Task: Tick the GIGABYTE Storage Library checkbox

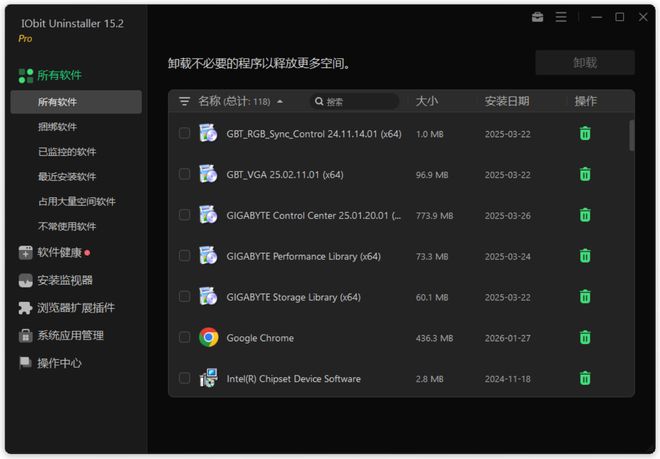Action: tap(184, 297)
